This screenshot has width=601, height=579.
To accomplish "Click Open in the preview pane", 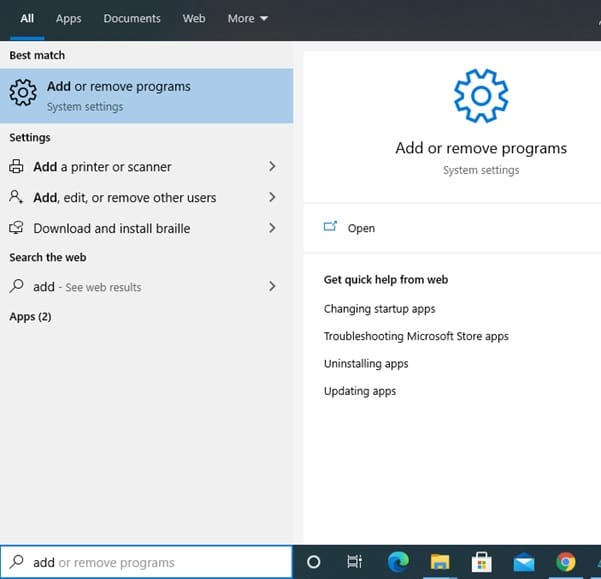I will [361, 228].
